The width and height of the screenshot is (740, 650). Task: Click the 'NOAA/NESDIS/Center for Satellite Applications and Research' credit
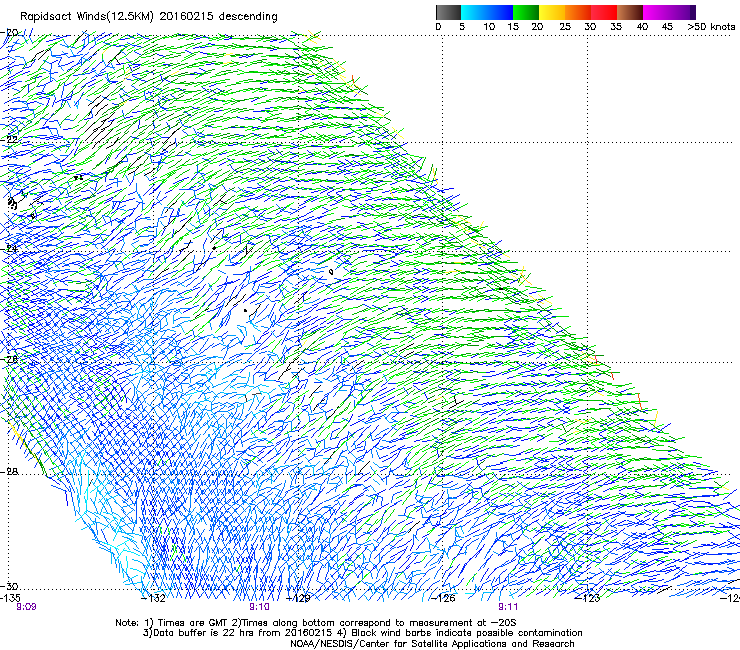432,644
